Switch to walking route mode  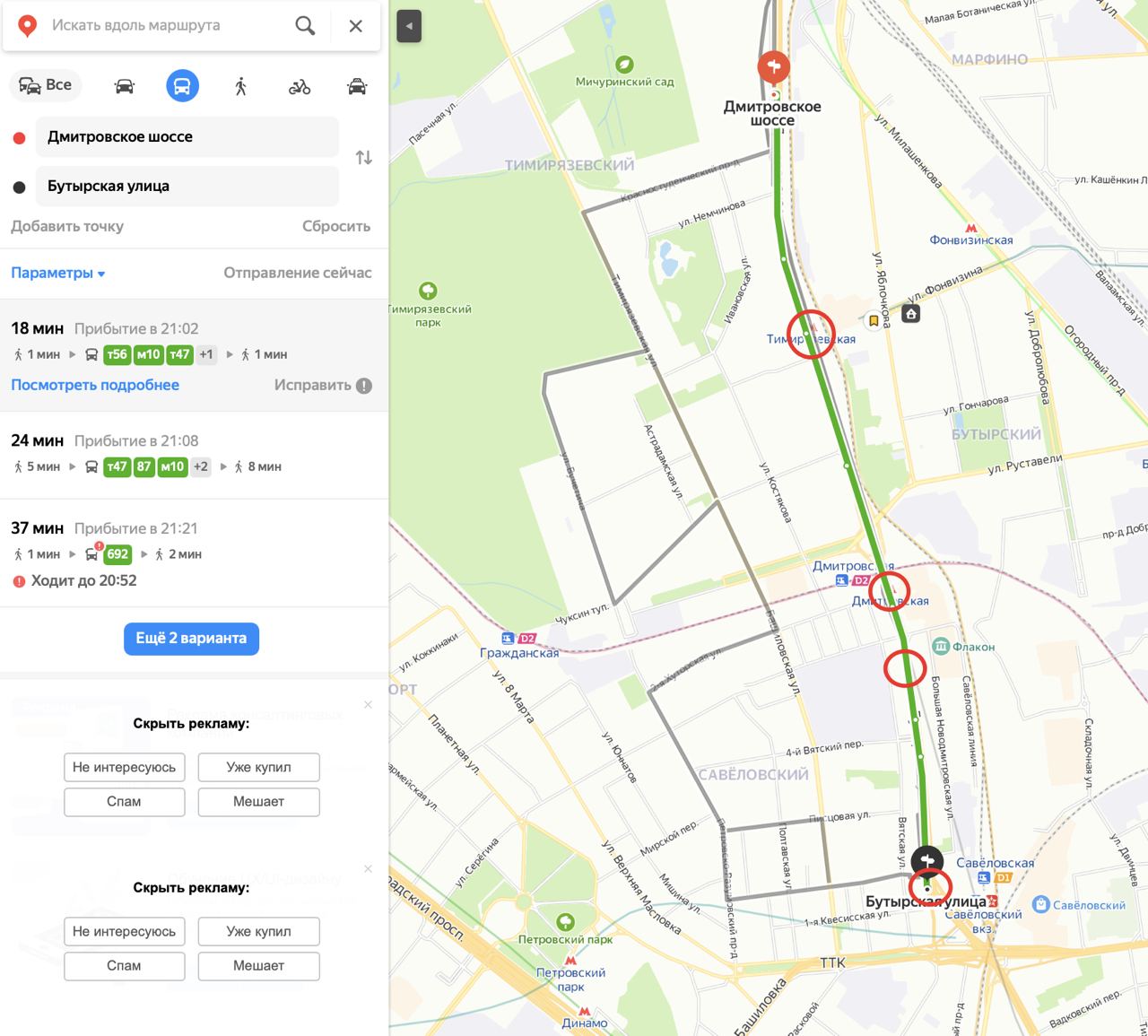point(240,86)
